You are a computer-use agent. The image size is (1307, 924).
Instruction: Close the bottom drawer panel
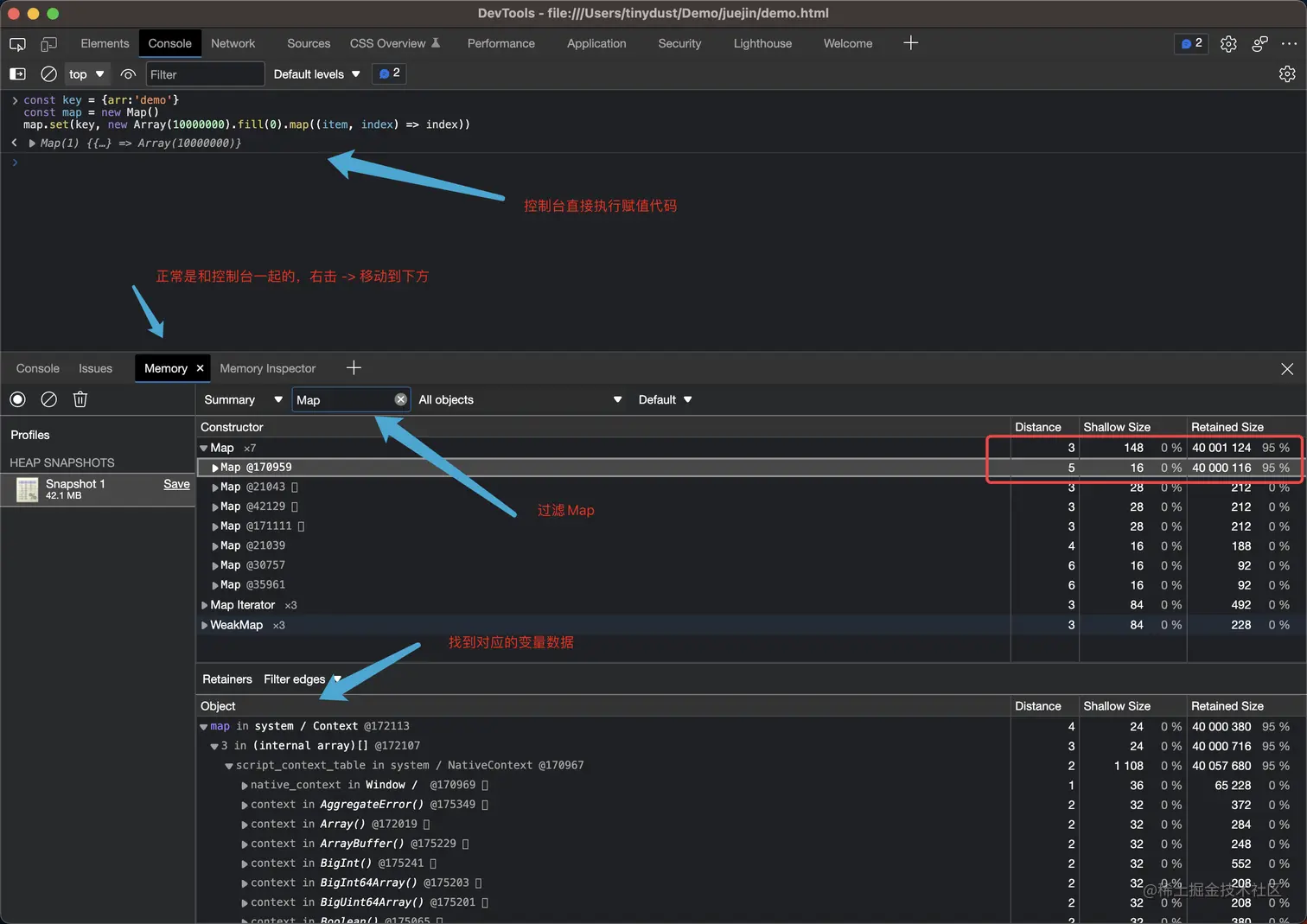click(1287, 369)
